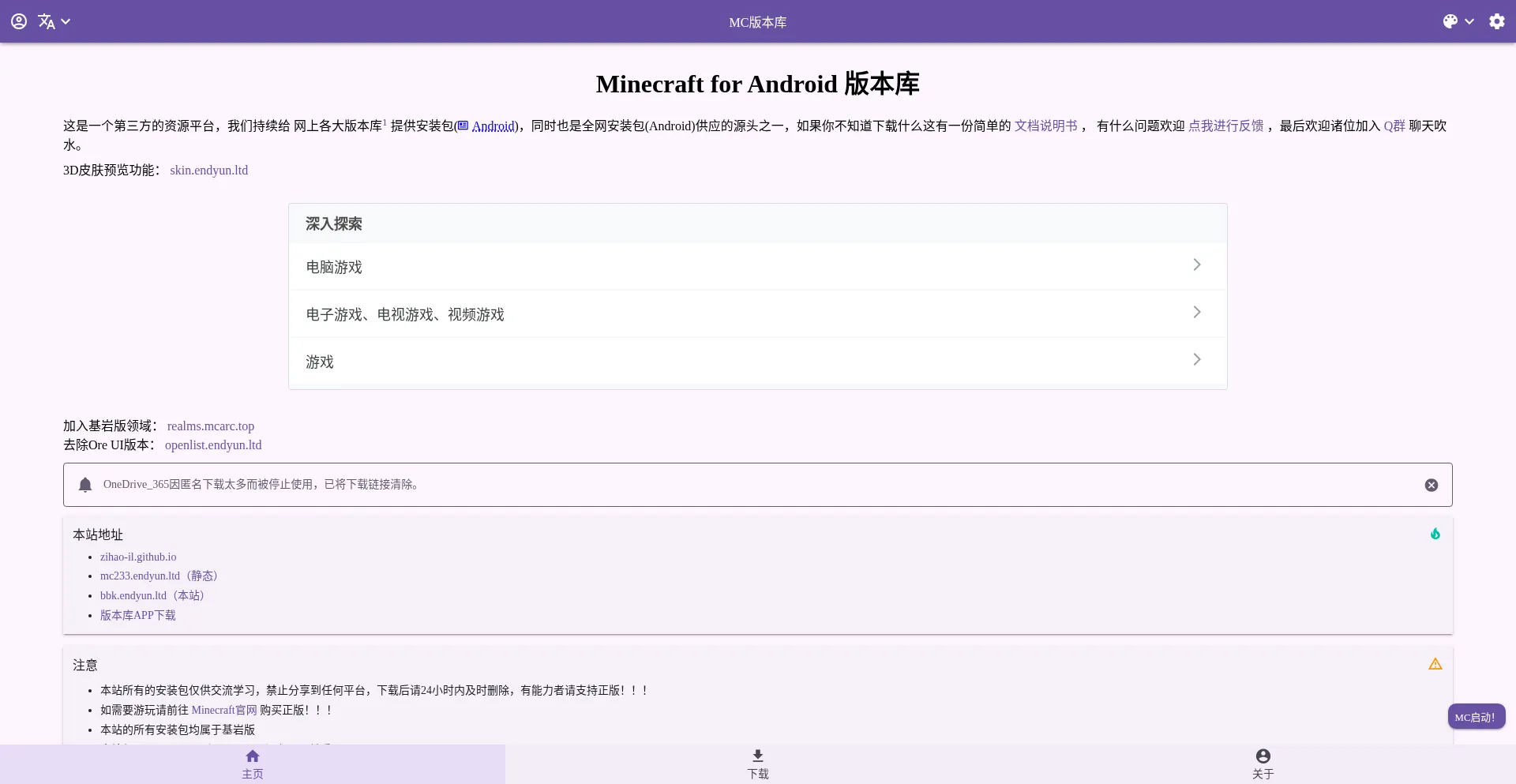
Task: Expand the 电子游戏、电视游戏、视频游戏 row
Action: pos(758,314)
